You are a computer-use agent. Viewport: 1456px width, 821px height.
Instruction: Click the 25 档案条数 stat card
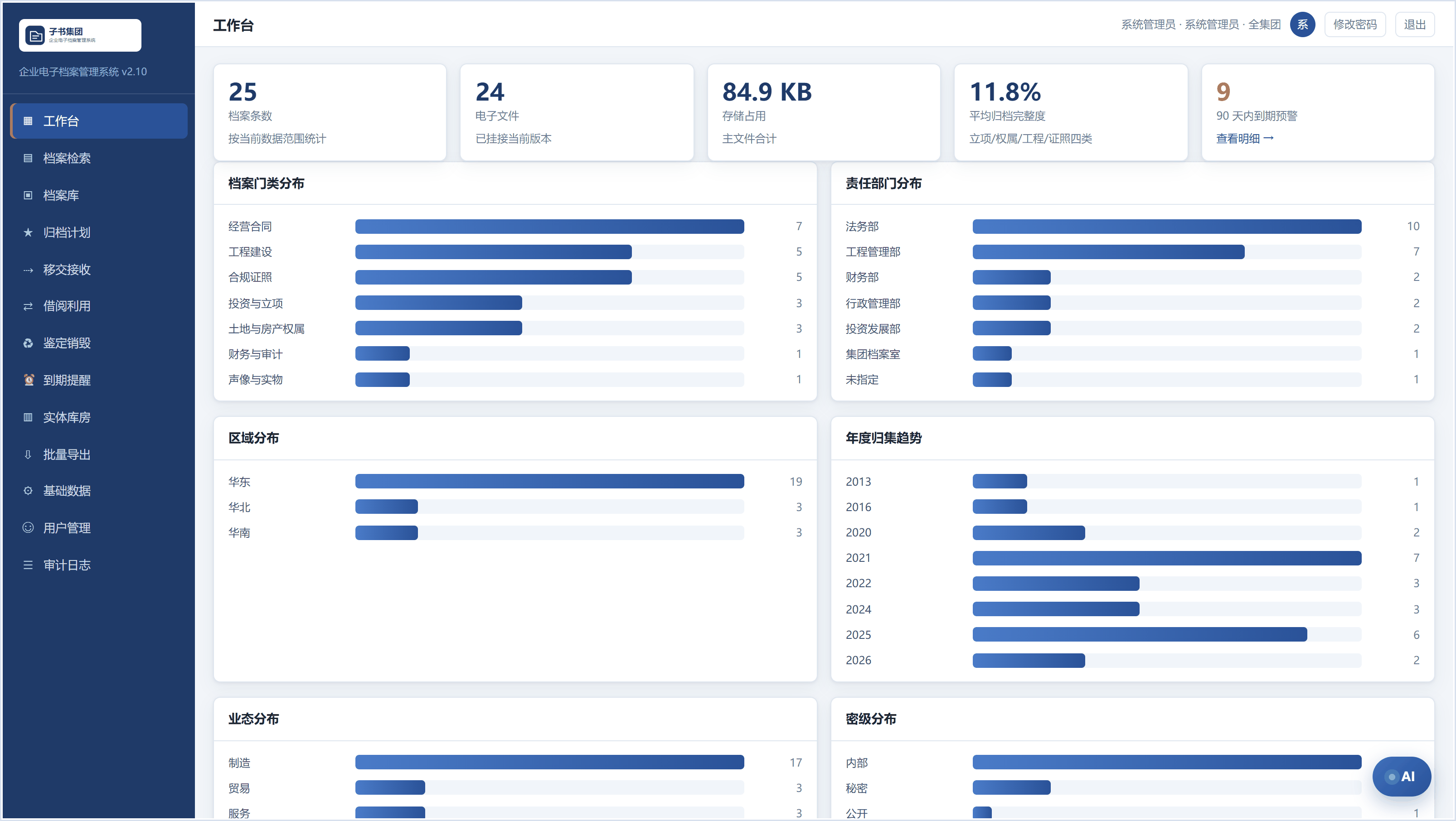(x=330, y=112)
